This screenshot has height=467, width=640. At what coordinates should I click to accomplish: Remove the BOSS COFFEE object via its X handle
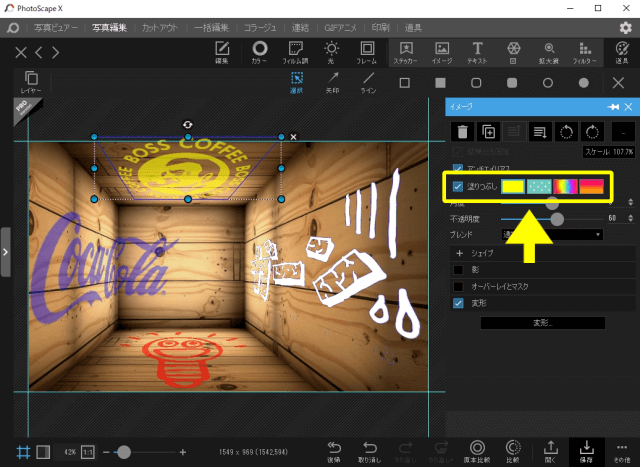point(293,137)
